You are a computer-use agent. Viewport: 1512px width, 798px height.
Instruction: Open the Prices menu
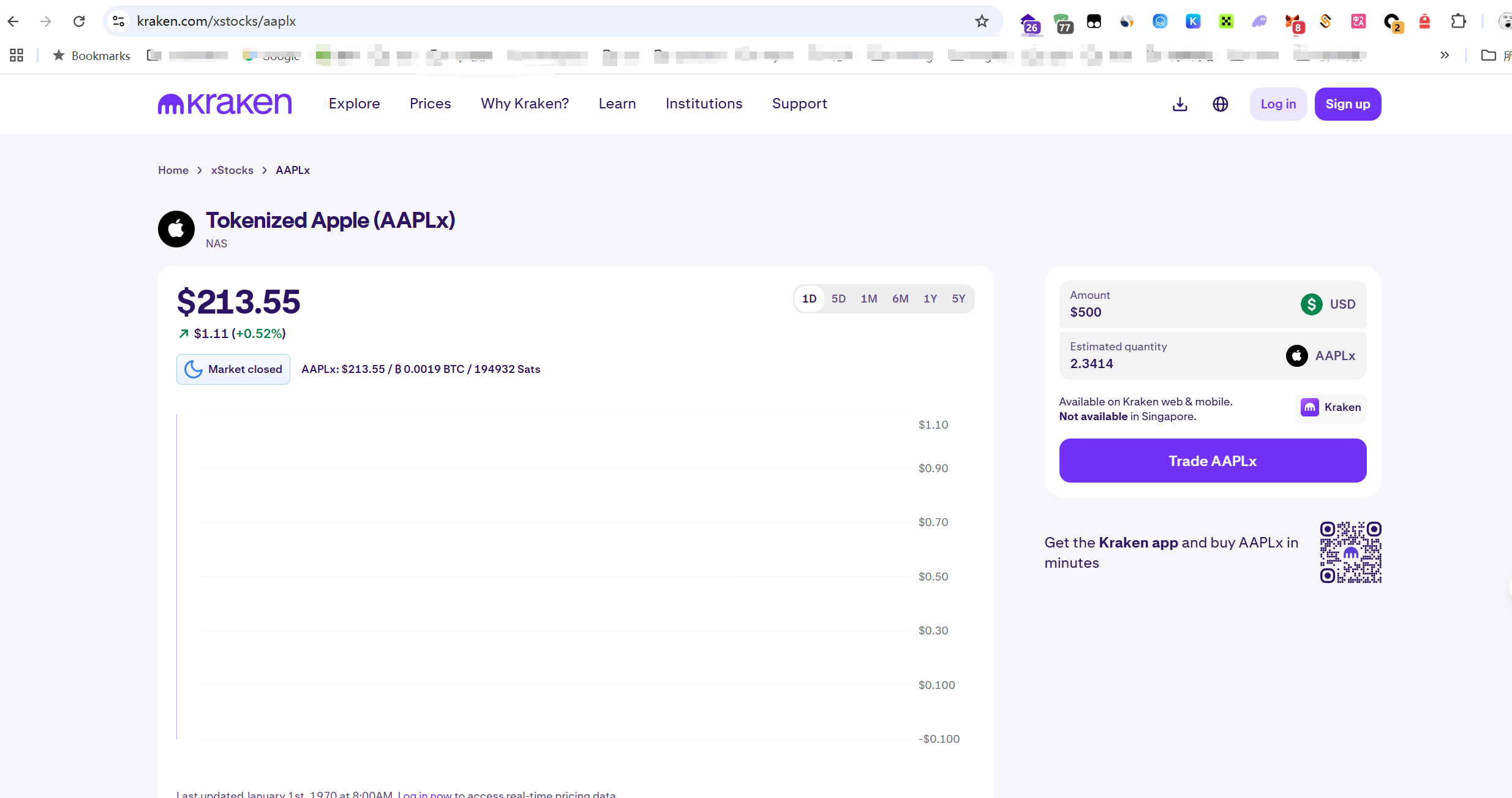click(x=430, y=104)
